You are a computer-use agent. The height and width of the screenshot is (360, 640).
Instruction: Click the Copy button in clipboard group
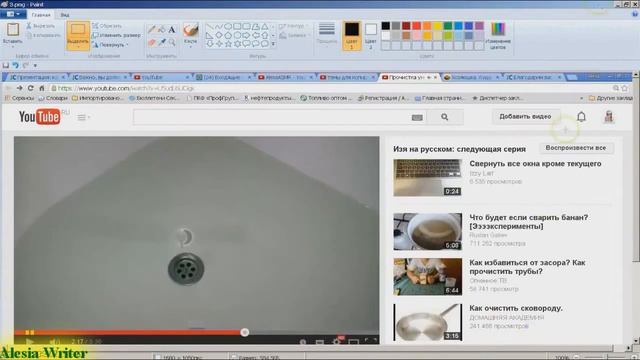(43, 36)
